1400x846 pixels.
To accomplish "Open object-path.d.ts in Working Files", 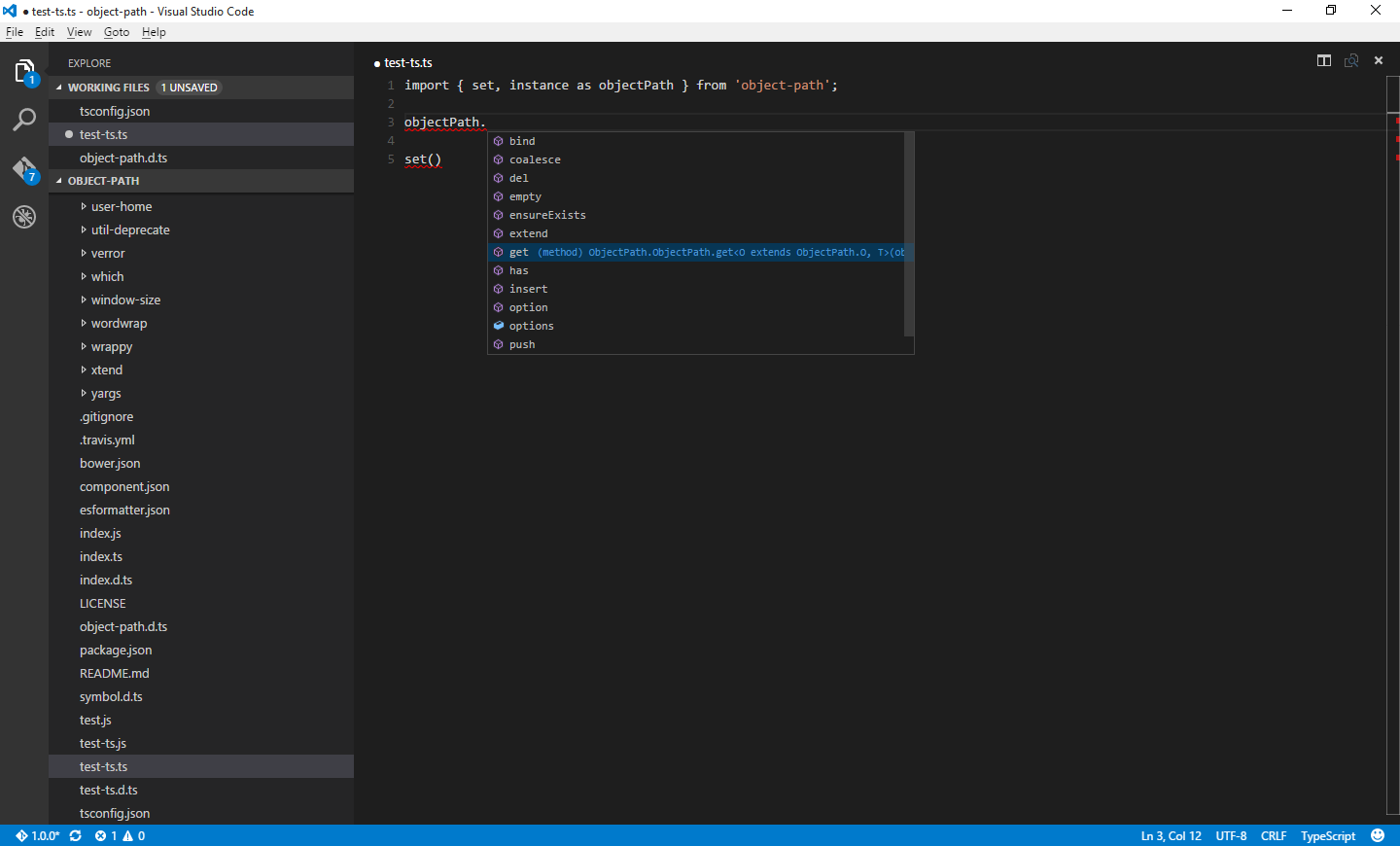I will tap(201, 158).
